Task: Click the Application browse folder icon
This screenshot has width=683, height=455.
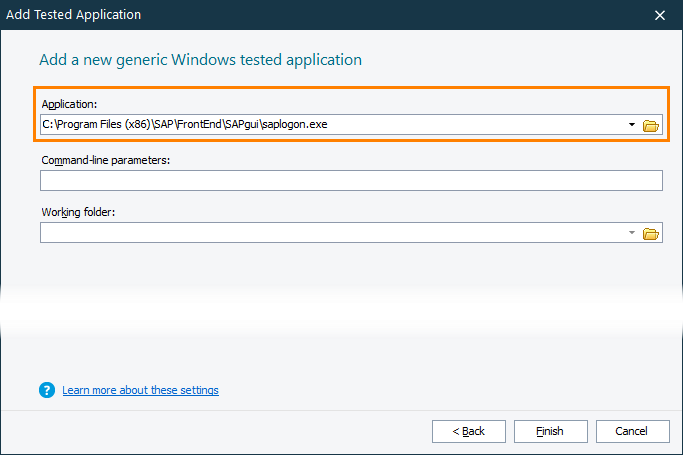Action: (x=651, y=125)
